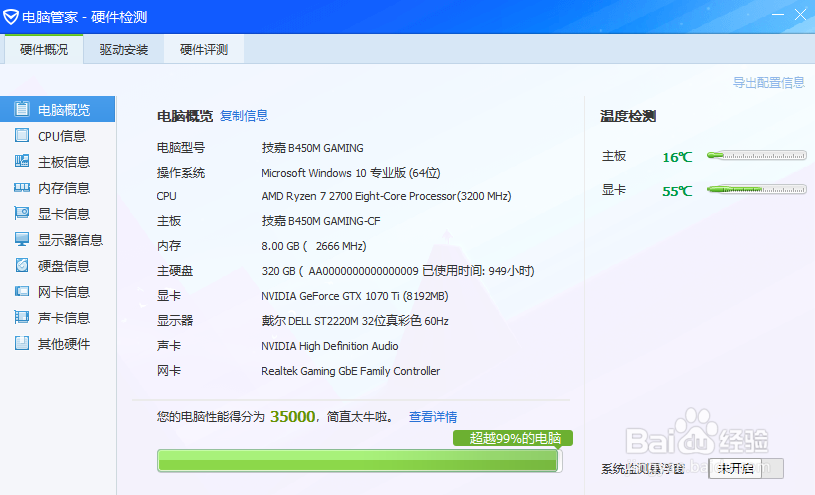Click the 主板 temperature gauge bar

(x=757, y=155)
